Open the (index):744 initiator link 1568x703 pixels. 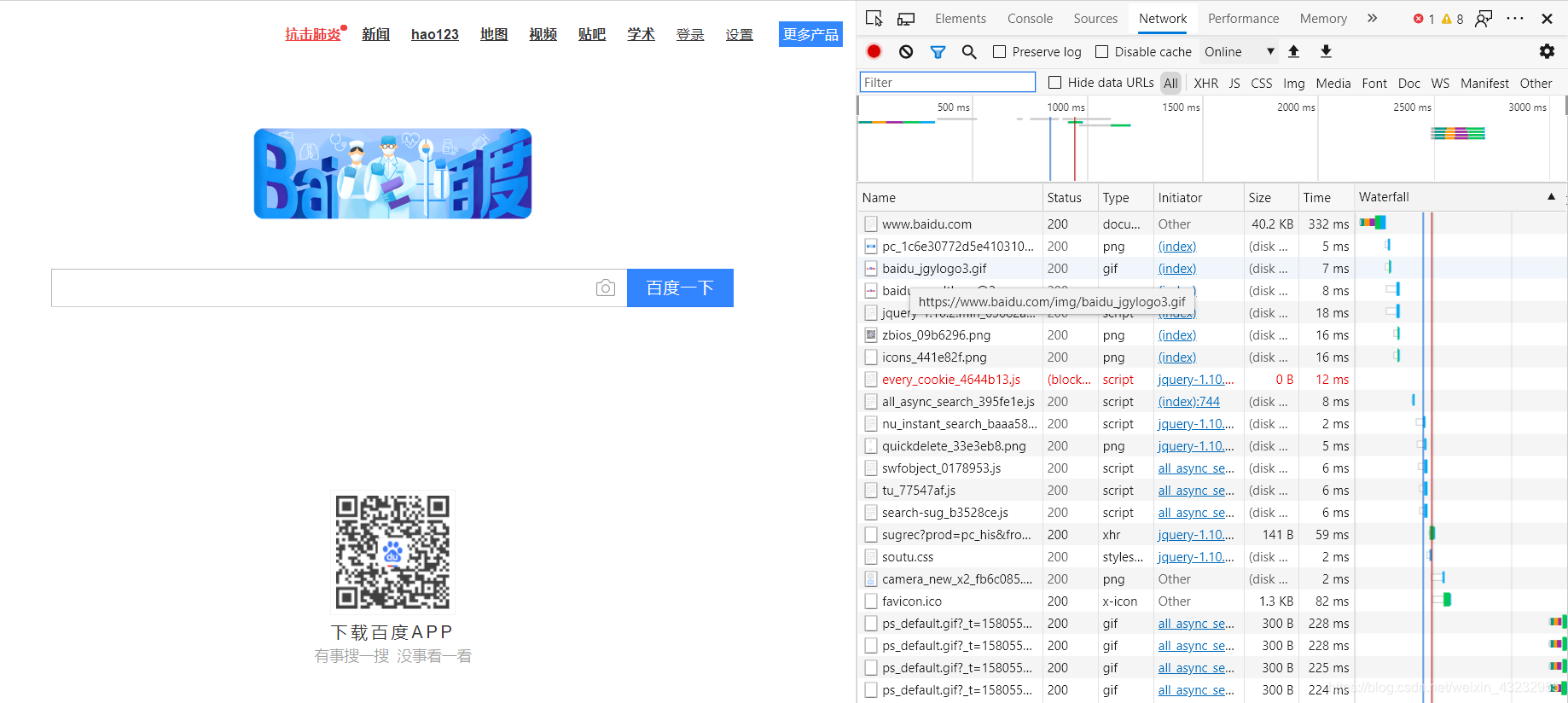pos(1188,401)
